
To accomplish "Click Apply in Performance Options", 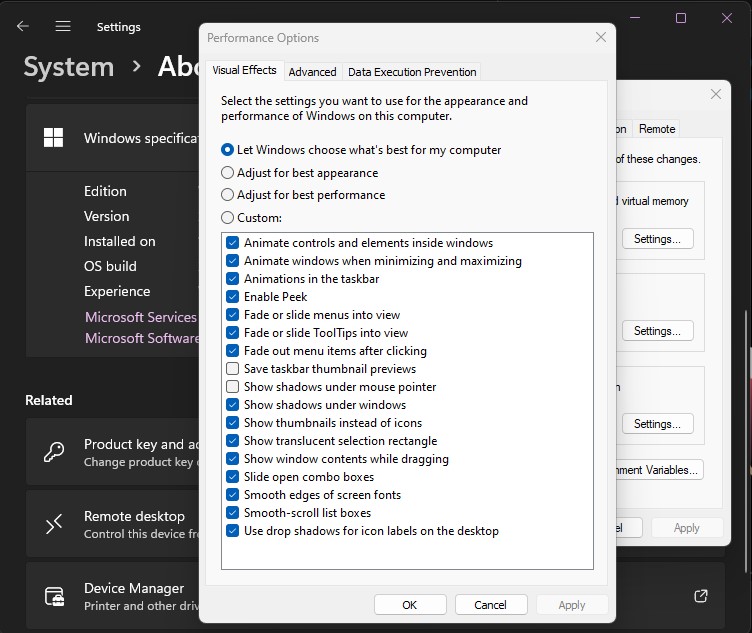I will point(572,605).
